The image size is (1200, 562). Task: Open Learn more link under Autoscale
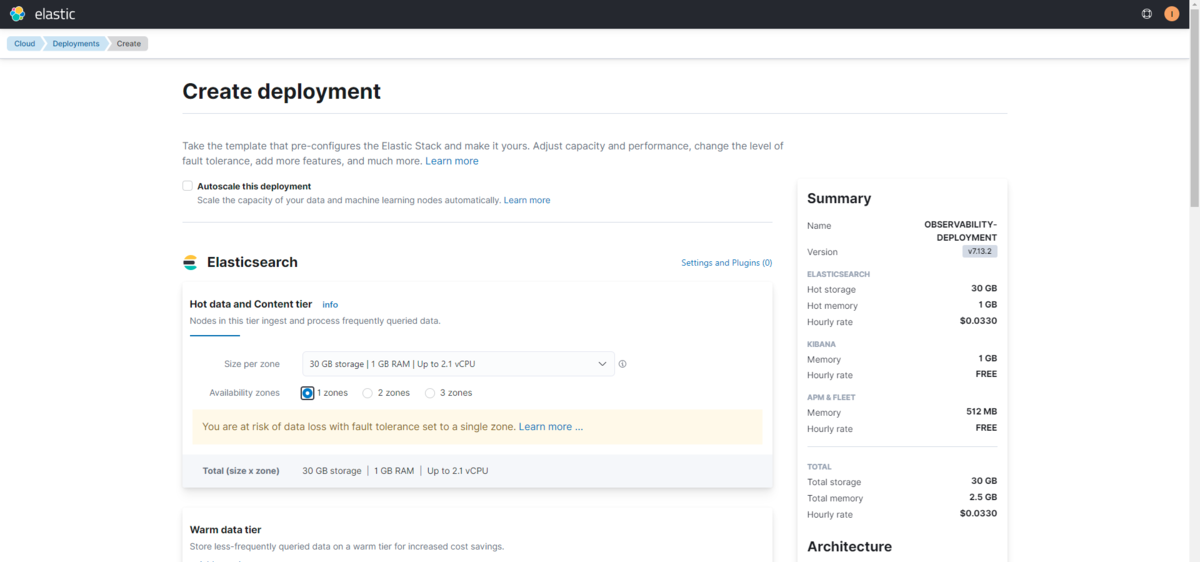(527, 200)
